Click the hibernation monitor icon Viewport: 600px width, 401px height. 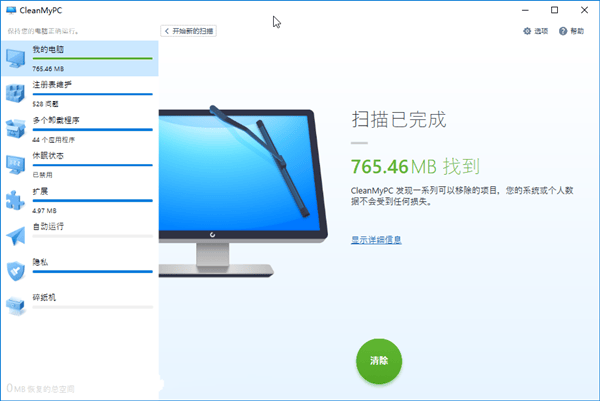[15, 164]
